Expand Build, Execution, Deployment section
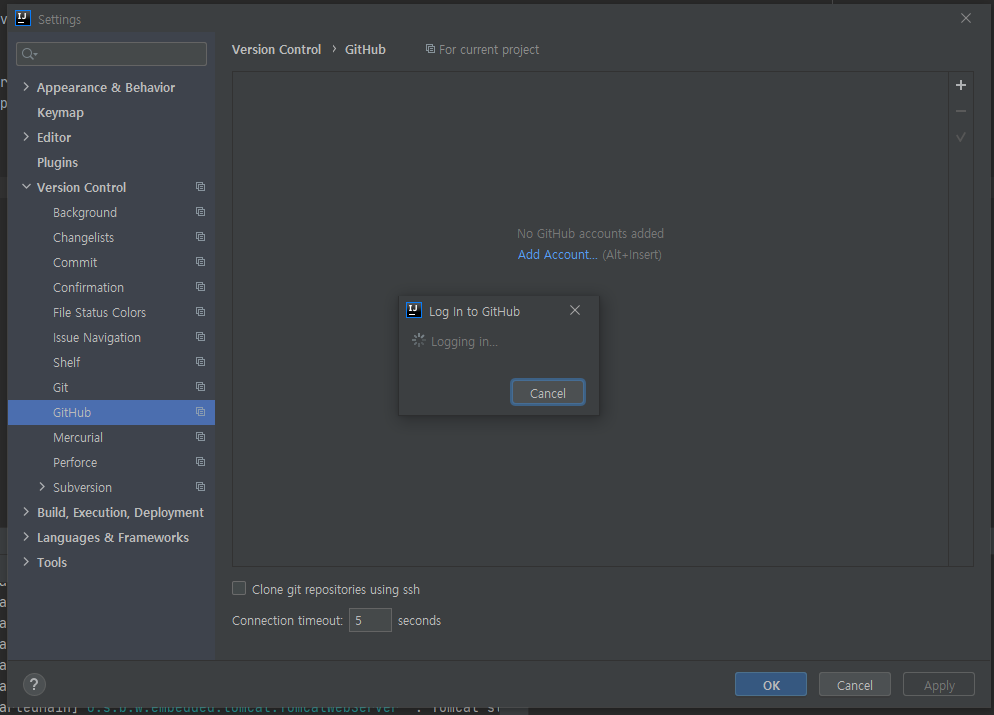The width and height of the screenshot is (994, 715). [x=26, y=512]
